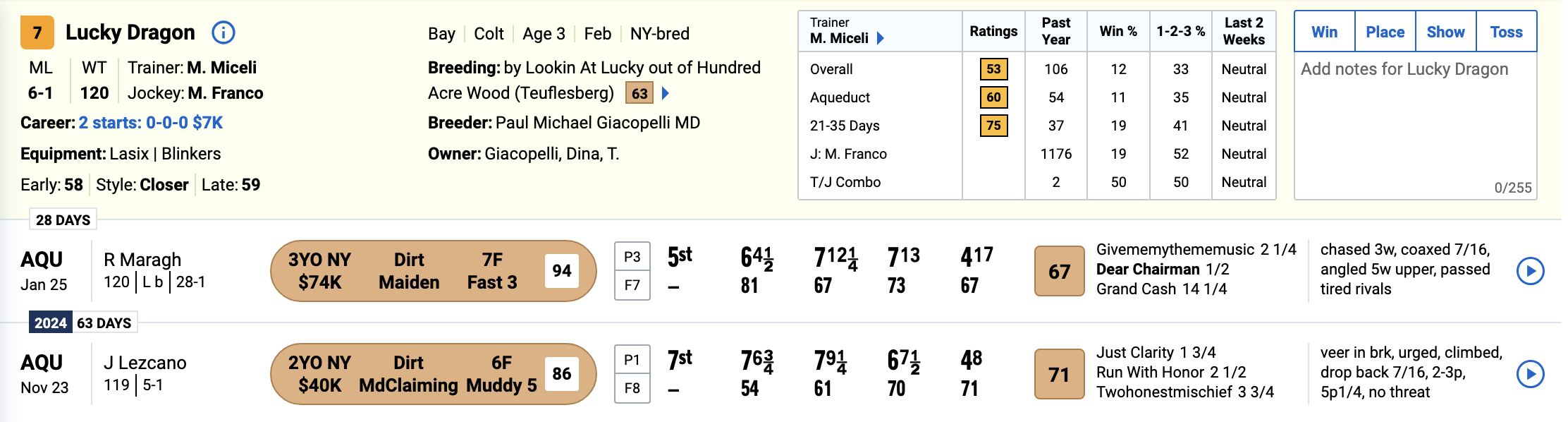Add notes for Lucky Dragon field
The height and width of the screenshot is (422, 1568).
point(1416,126)
